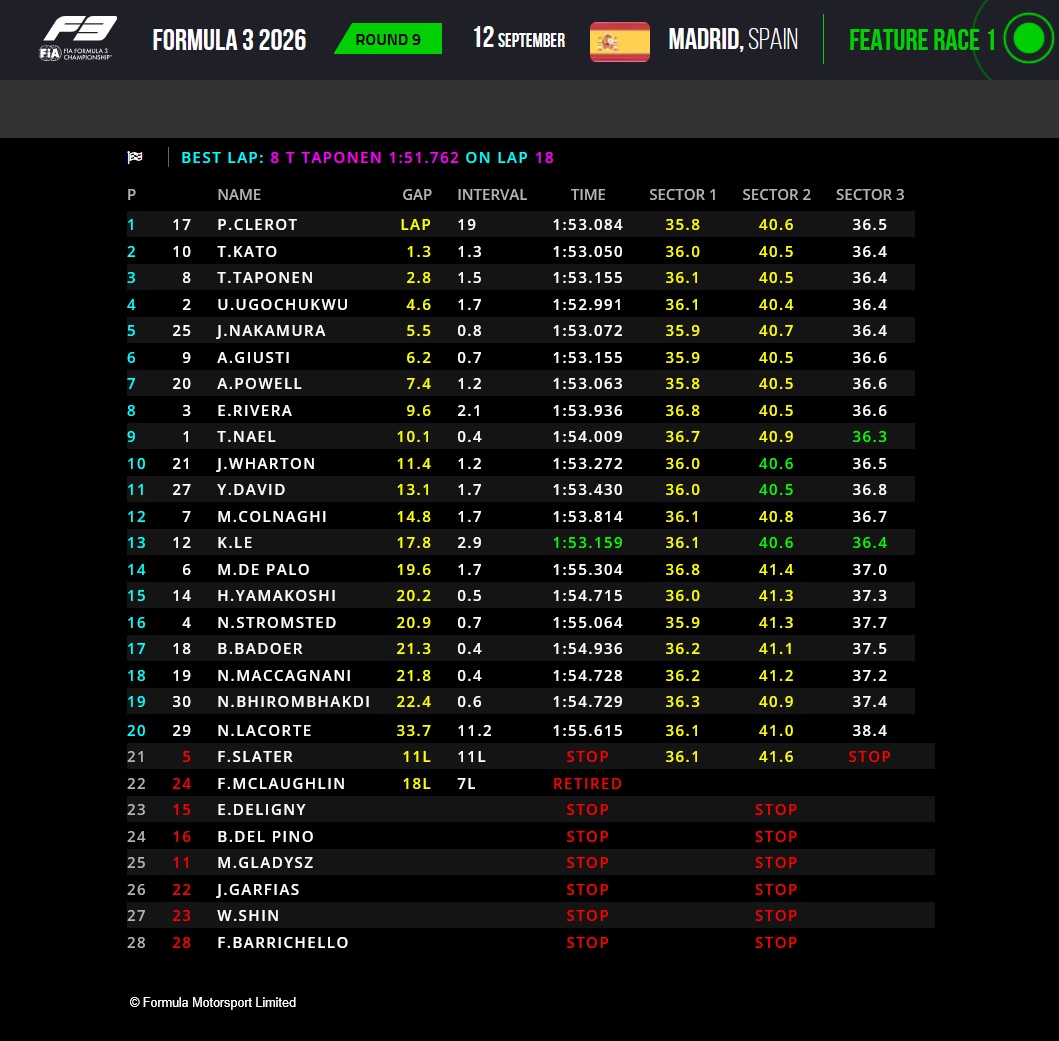
Task: Click T.KATO's lap time 1:53.050
Action: [588, 251]
